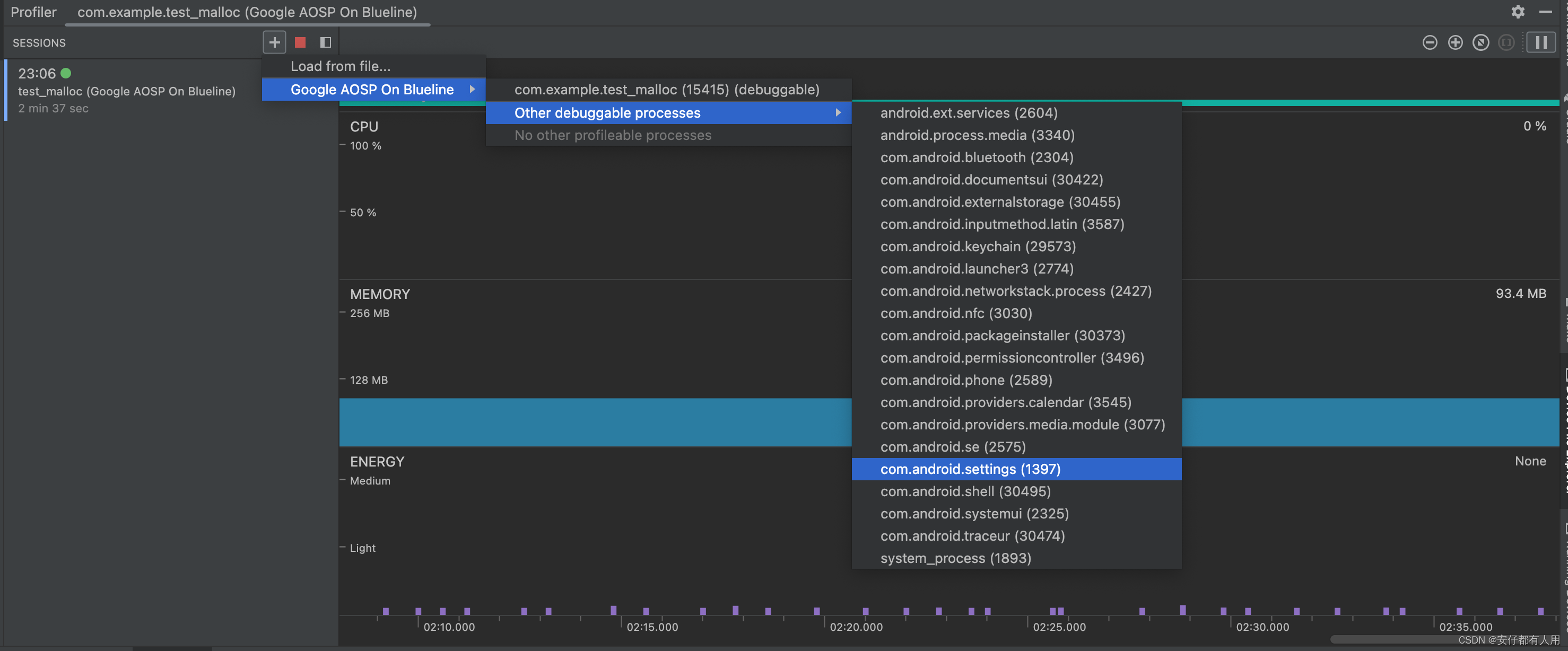Switch to com.example.test_malloc profiler tab

(x=247, y=12)
